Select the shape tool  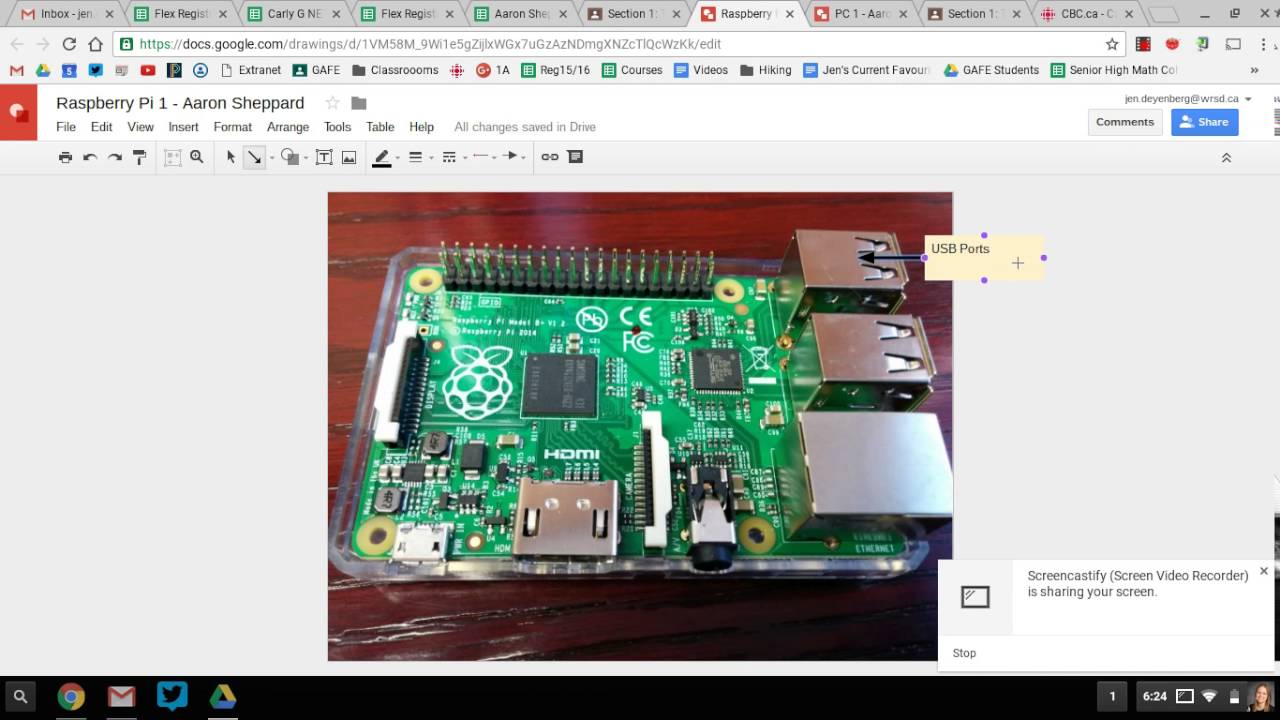click(289, 157)
